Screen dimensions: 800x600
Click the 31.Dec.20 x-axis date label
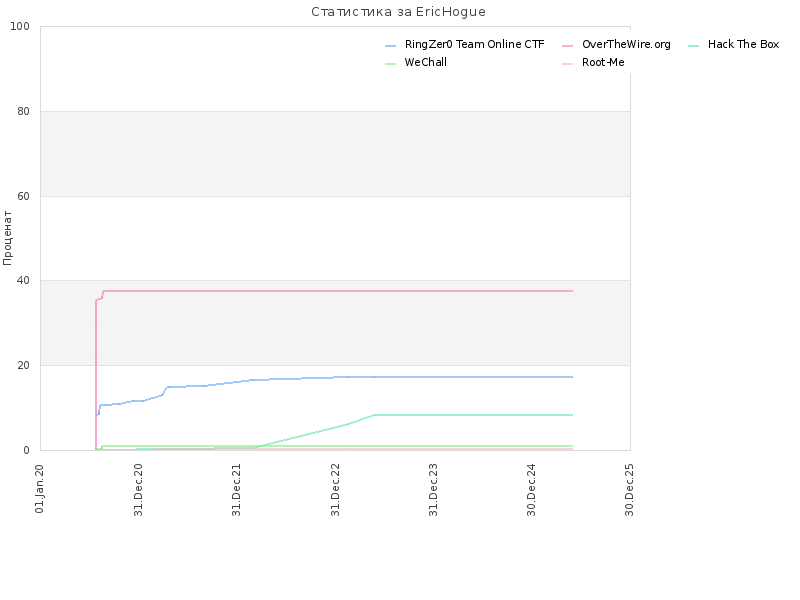click(x=138, y=490)
